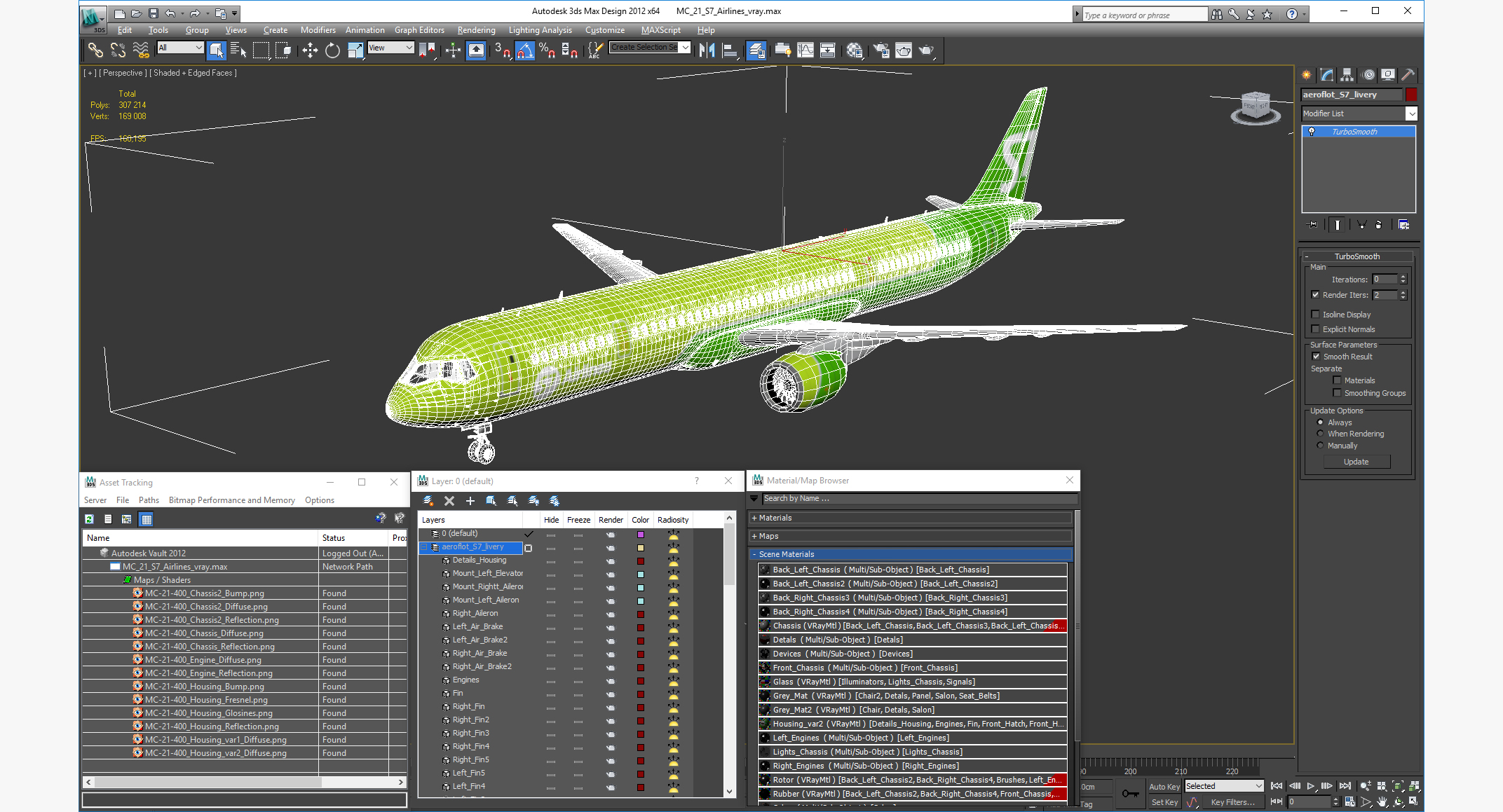Open the Graph Editors menu
This screenshot has height=812, width=1503.
419,30
